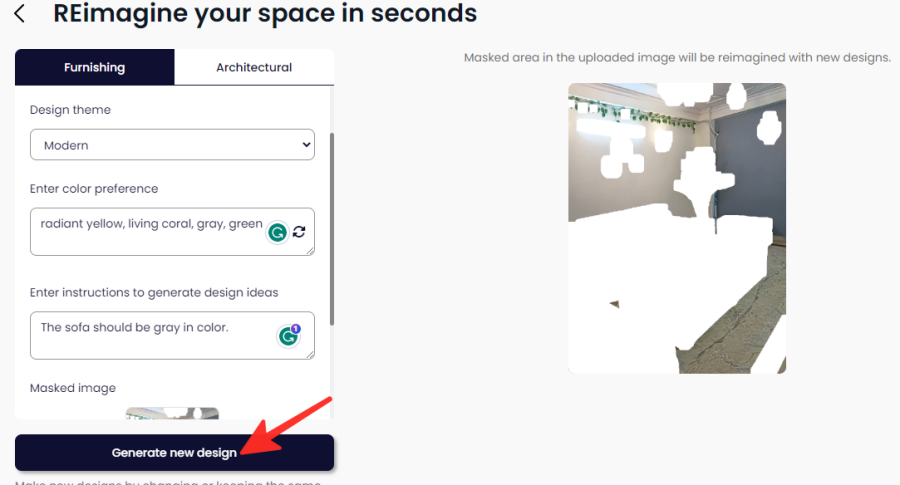Click the REimagine your space heading
The width and height of the screenshot is (900, 485).
point(265,13)
